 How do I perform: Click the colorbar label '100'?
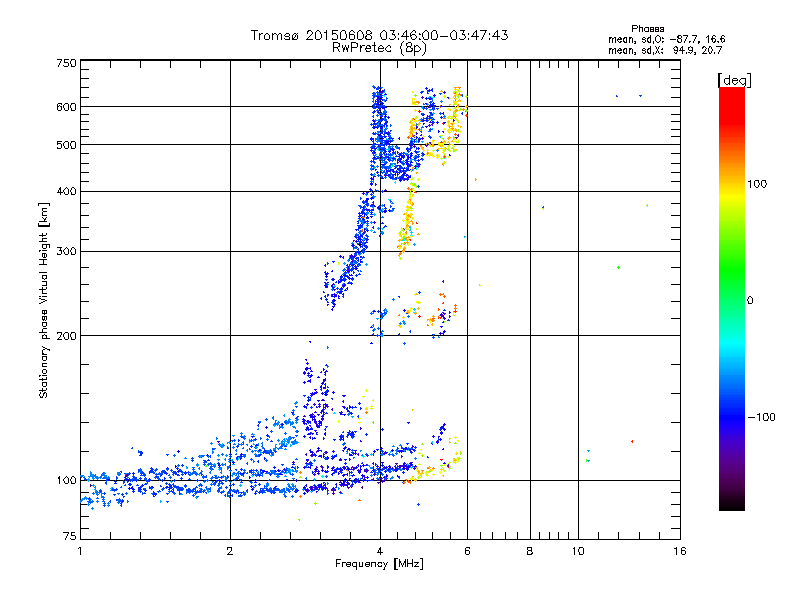click(757, 184)
